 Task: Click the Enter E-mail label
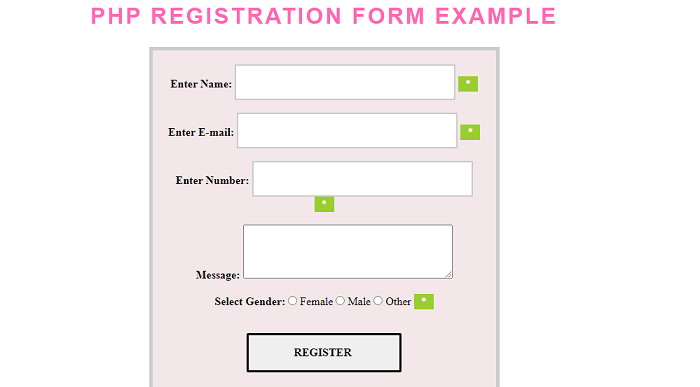[x=201, y=132]
